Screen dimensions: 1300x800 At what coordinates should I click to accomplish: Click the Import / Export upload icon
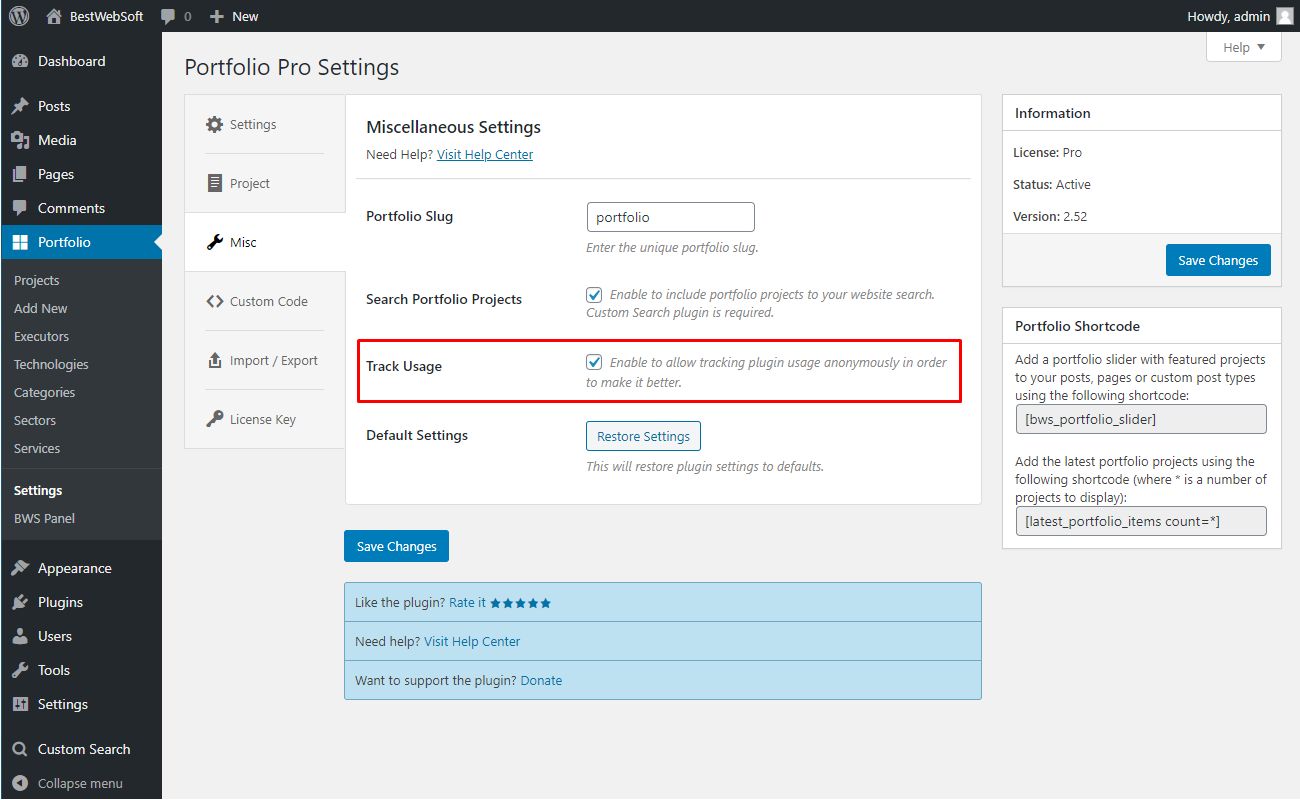click(215, 360)
